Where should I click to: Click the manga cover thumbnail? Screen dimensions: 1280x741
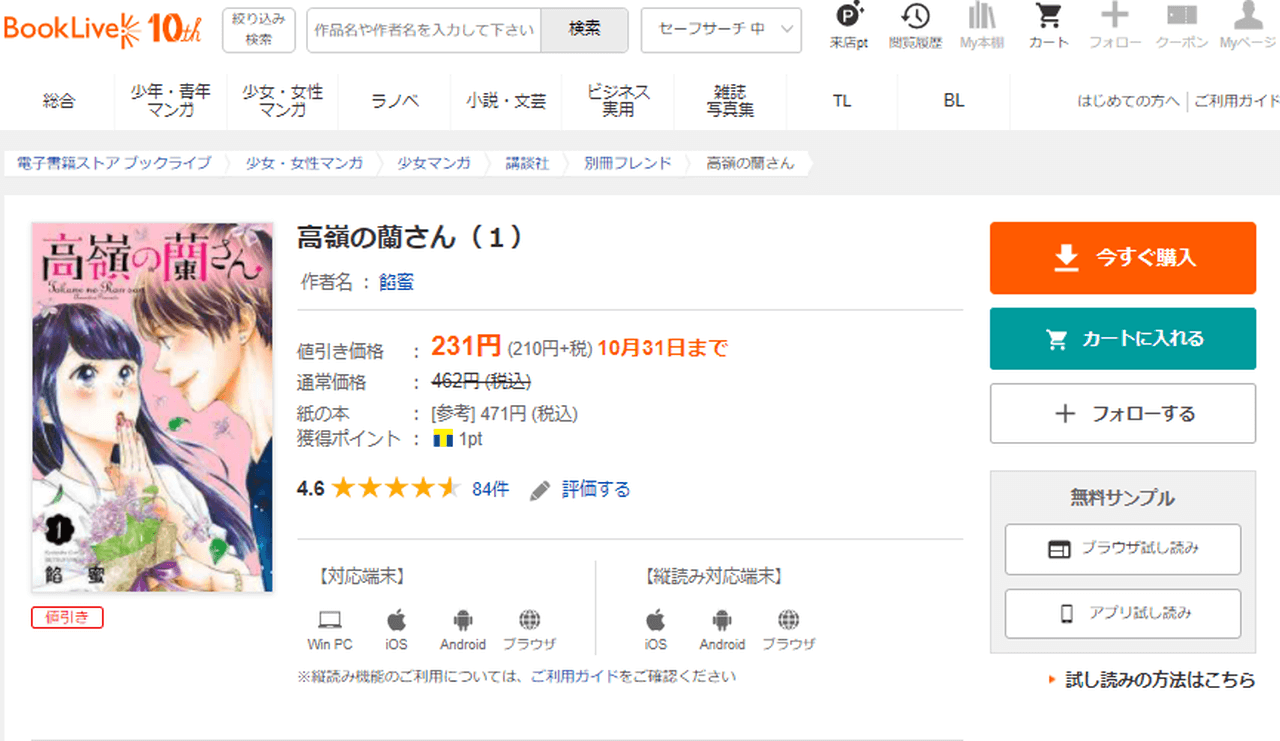(x=152, y=407)
